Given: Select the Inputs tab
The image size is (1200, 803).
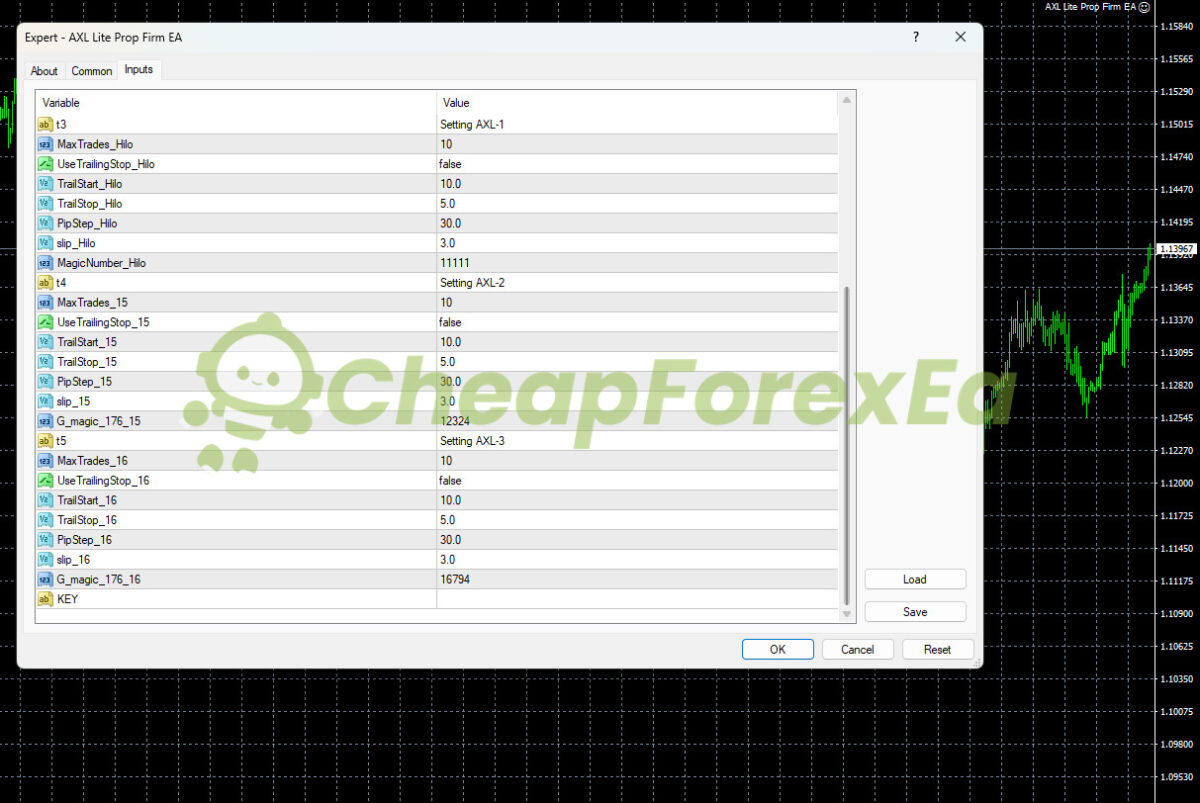Looking at the screenshot, I should [x=139, y=70].
